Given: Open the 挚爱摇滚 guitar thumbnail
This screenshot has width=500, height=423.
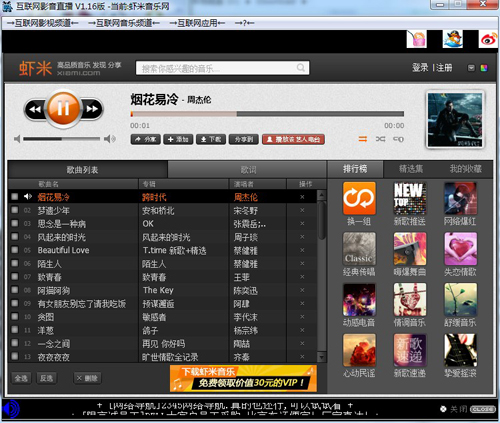Looking at the screenshot, I should tap(460, 350).
